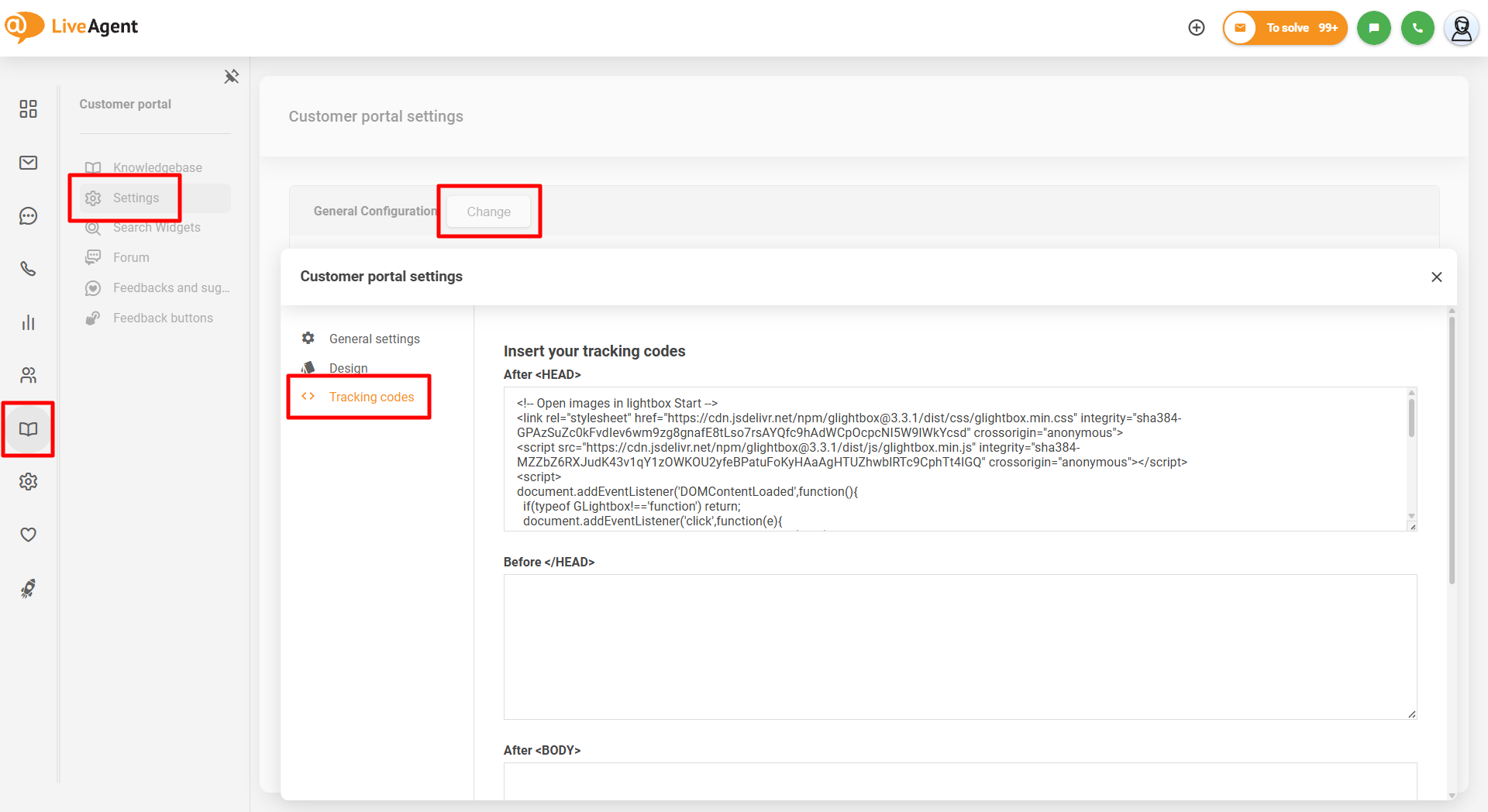Image resolution: width=1488 pixels, height=812 pixels.
Task: Open the user profile avatar menu
Action: coord(1462,28)
